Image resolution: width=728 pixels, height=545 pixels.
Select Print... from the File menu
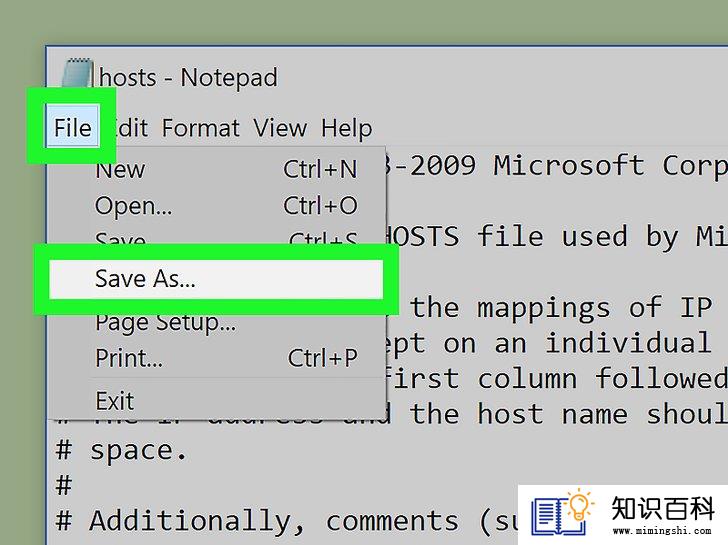pos(225,358)
